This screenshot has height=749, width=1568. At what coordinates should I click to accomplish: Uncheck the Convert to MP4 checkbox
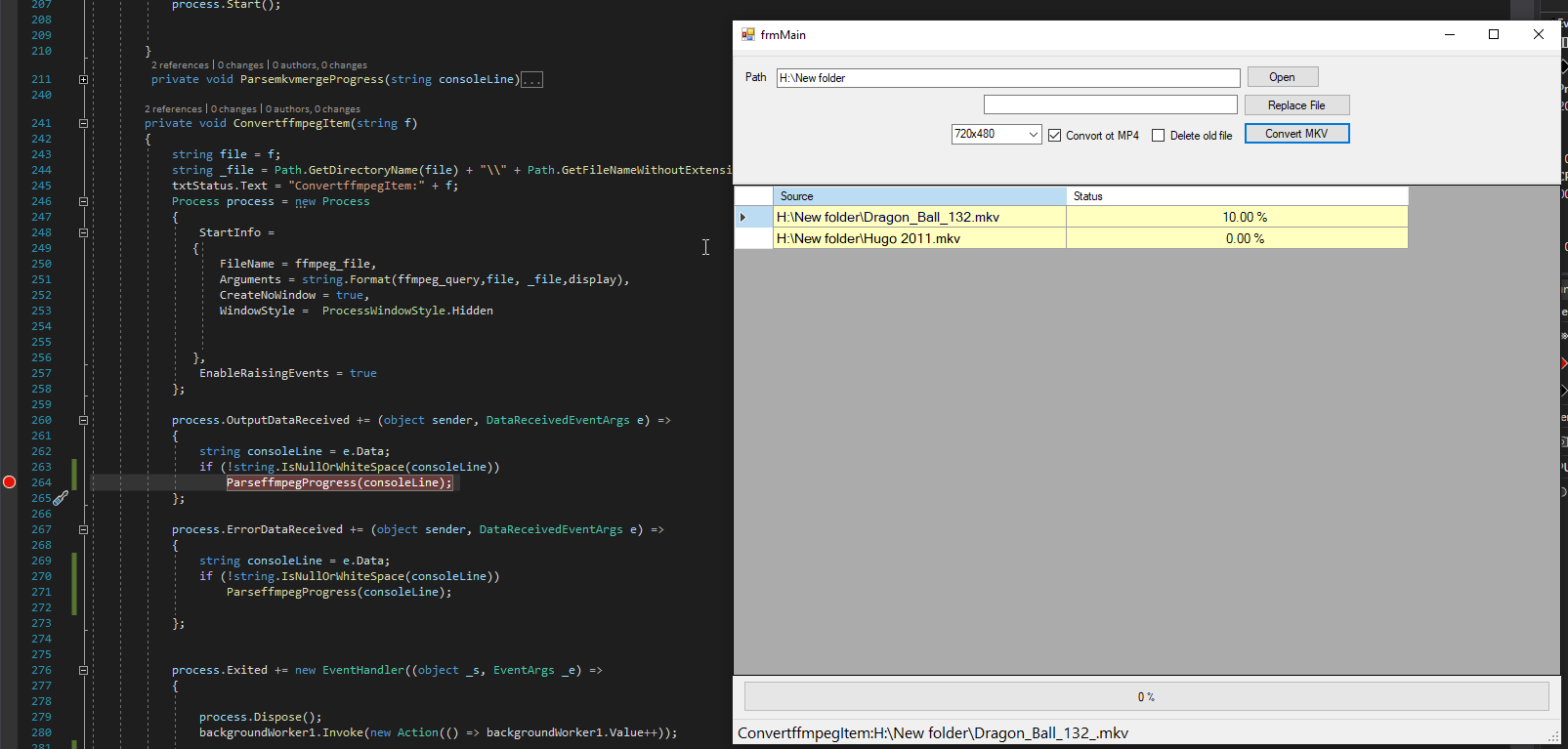[1055, 136]
